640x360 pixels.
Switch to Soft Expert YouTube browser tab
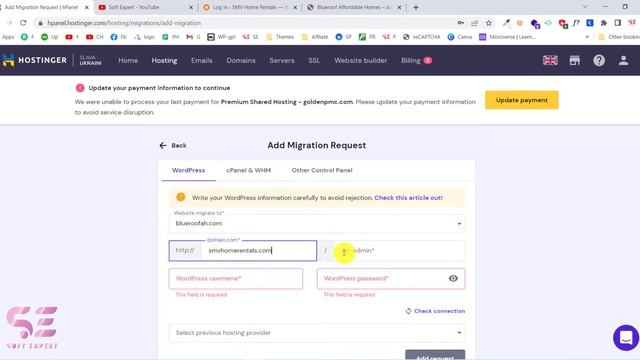145,7
